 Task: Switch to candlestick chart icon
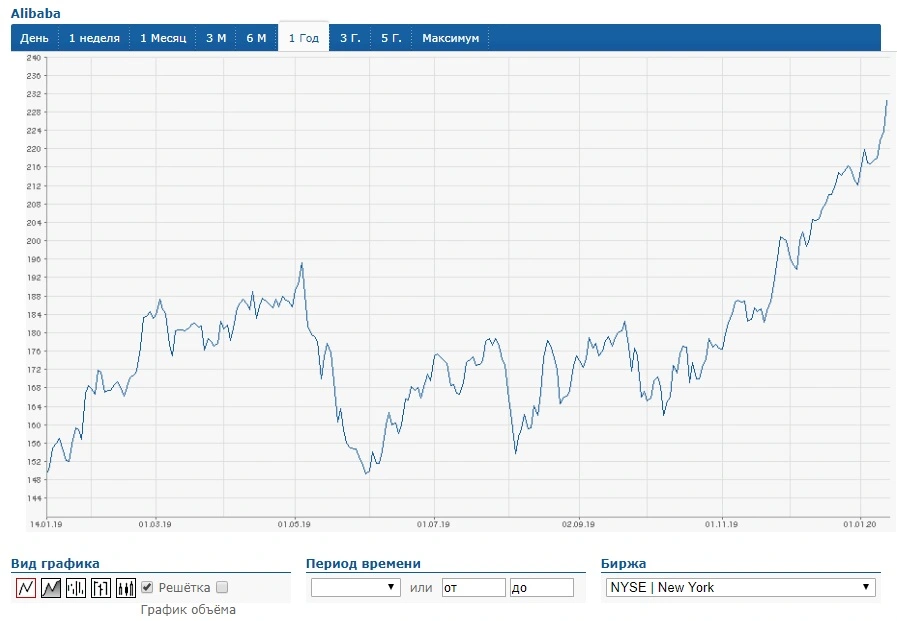coord(126,587)
